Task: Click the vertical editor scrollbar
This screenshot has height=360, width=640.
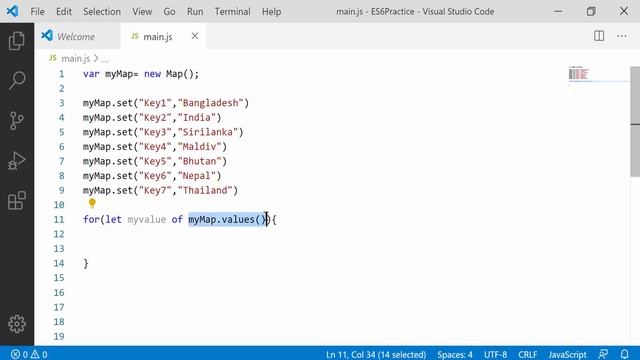Action: [x=635, y=122]
